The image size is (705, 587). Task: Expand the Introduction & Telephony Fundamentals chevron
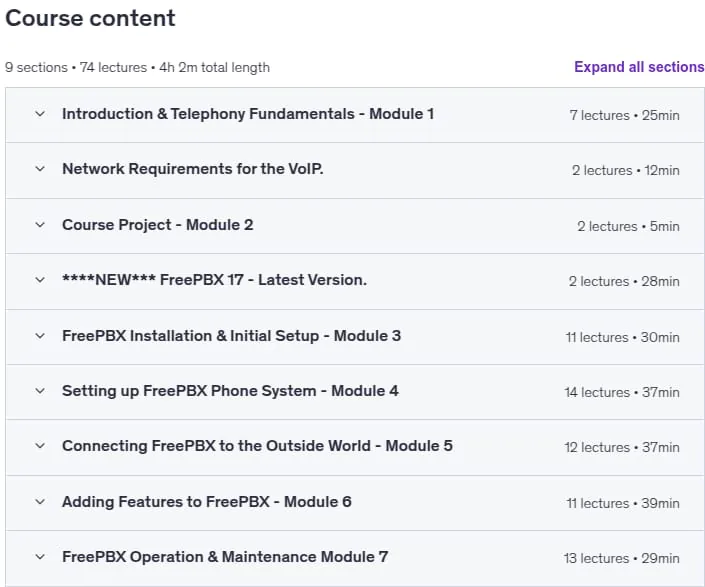click(x=40, y=114)
